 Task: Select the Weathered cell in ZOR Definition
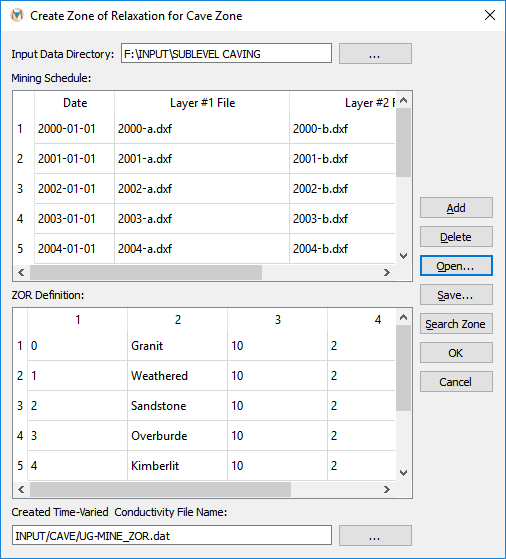(177, 376)
